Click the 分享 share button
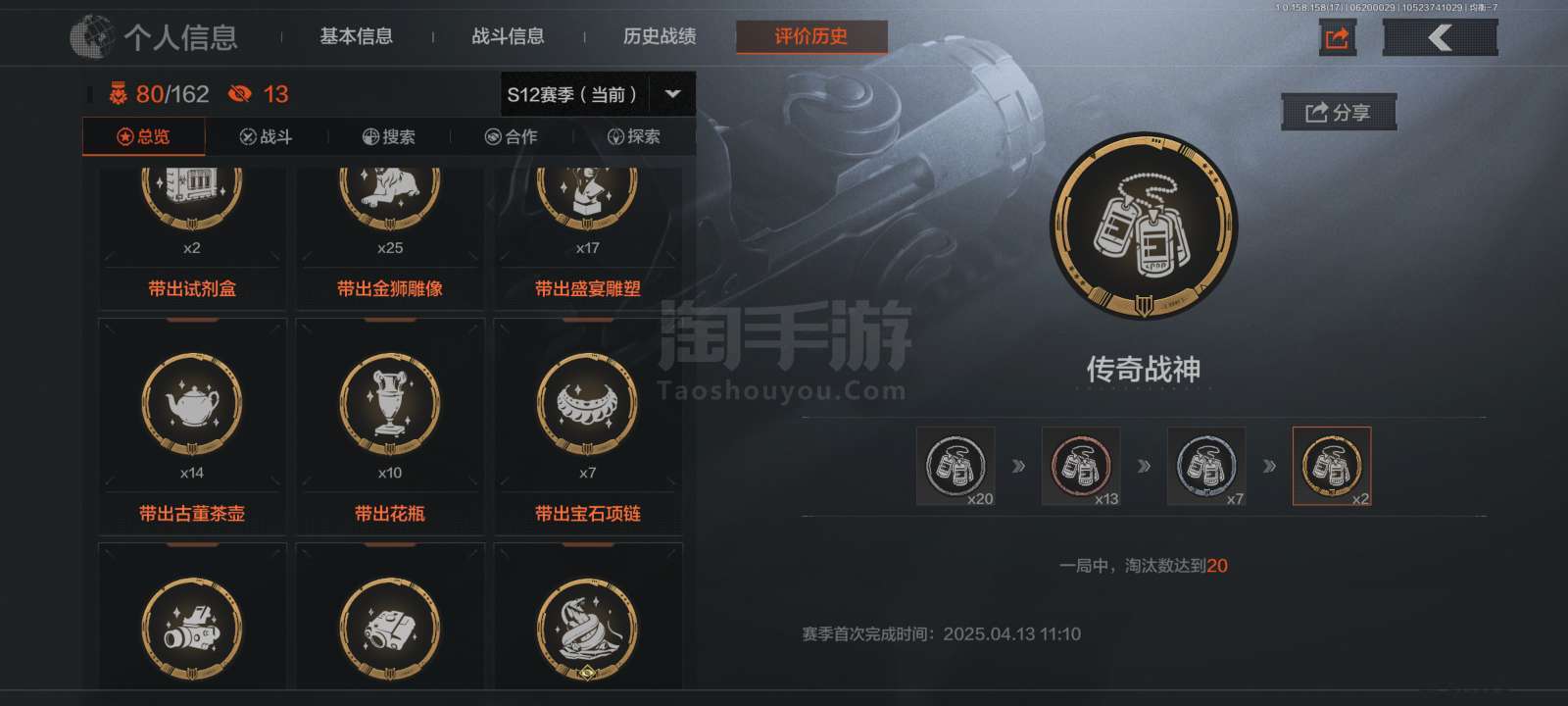The height and width of the screenshot is (706, 1568). click(x=1339, y=113)
